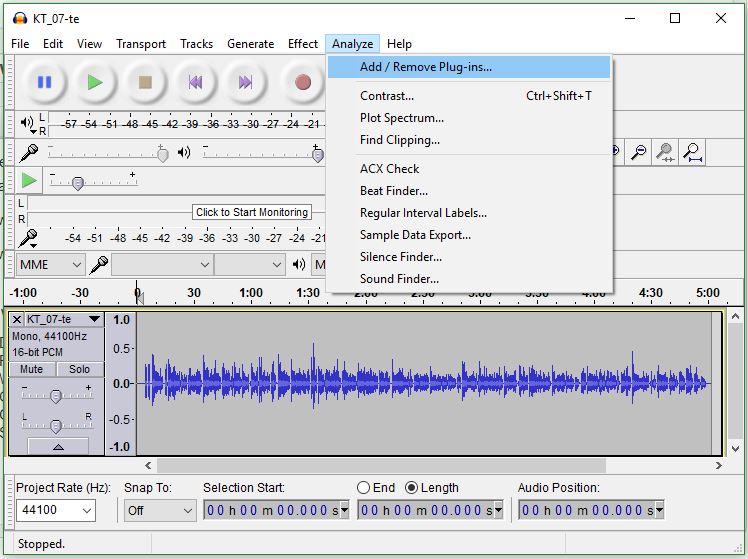748x559 pixels.
Task: Click the playback meter speaker icon
Action: (x=28, y=124)
